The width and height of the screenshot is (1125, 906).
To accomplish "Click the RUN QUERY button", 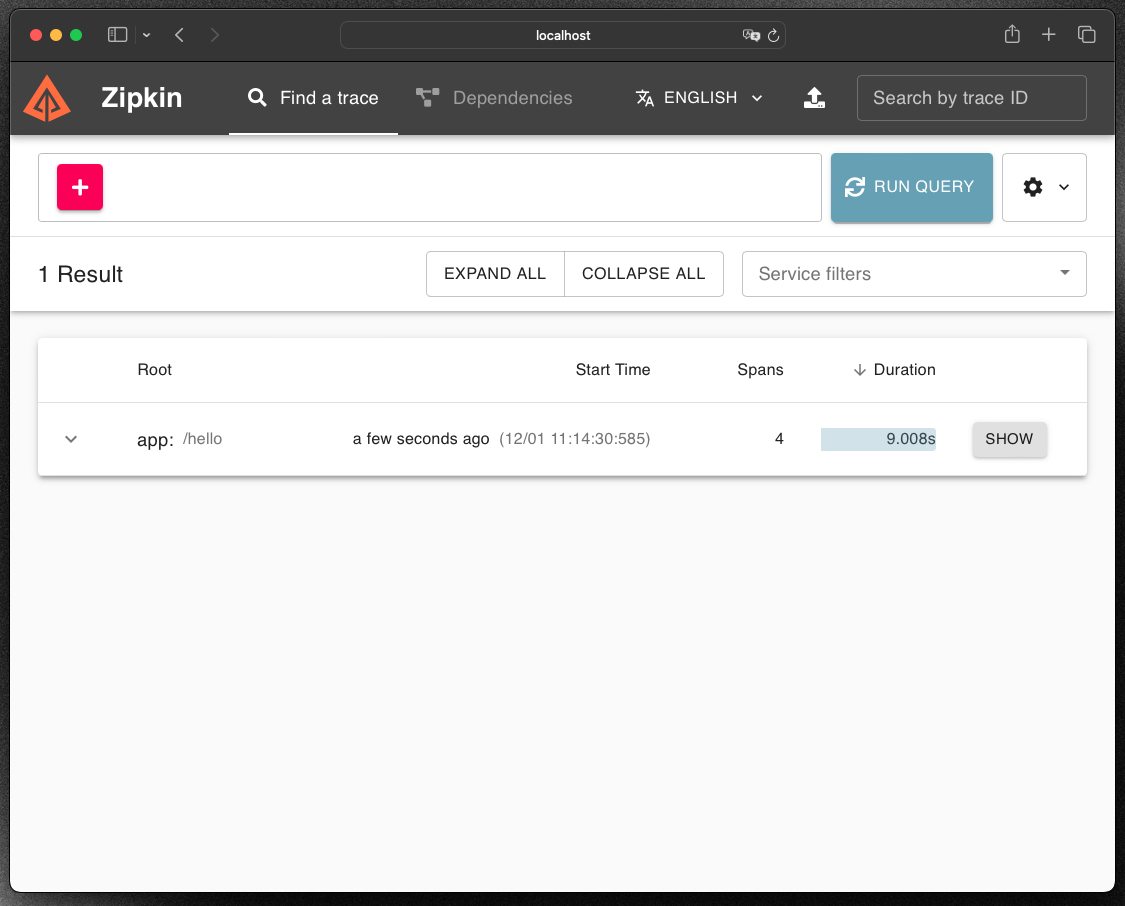I will click(911, 187).
